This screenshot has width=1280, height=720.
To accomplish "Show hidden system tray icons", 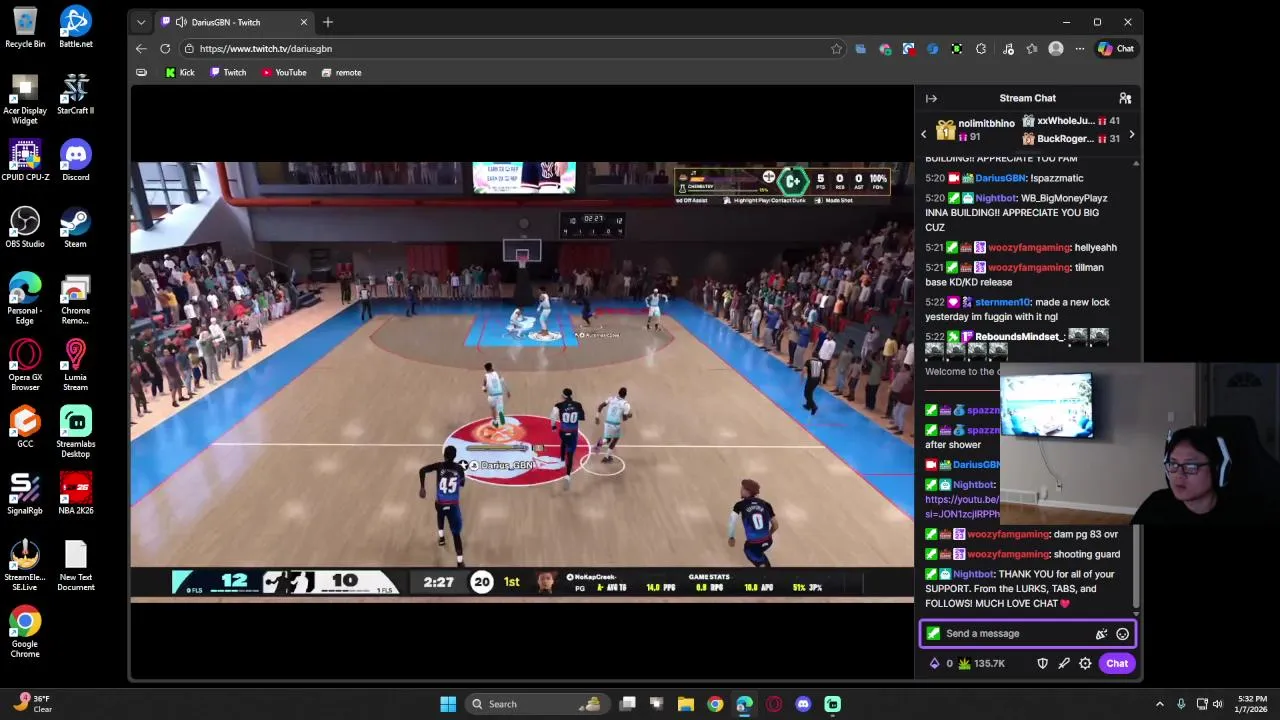I will pyautogui.click(x=1160, y=704).
